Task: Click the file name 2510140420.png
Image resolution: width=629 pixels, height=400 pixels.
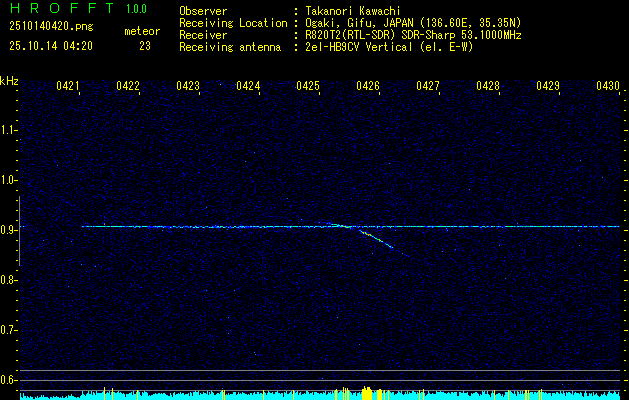Action: click(51, 27)
